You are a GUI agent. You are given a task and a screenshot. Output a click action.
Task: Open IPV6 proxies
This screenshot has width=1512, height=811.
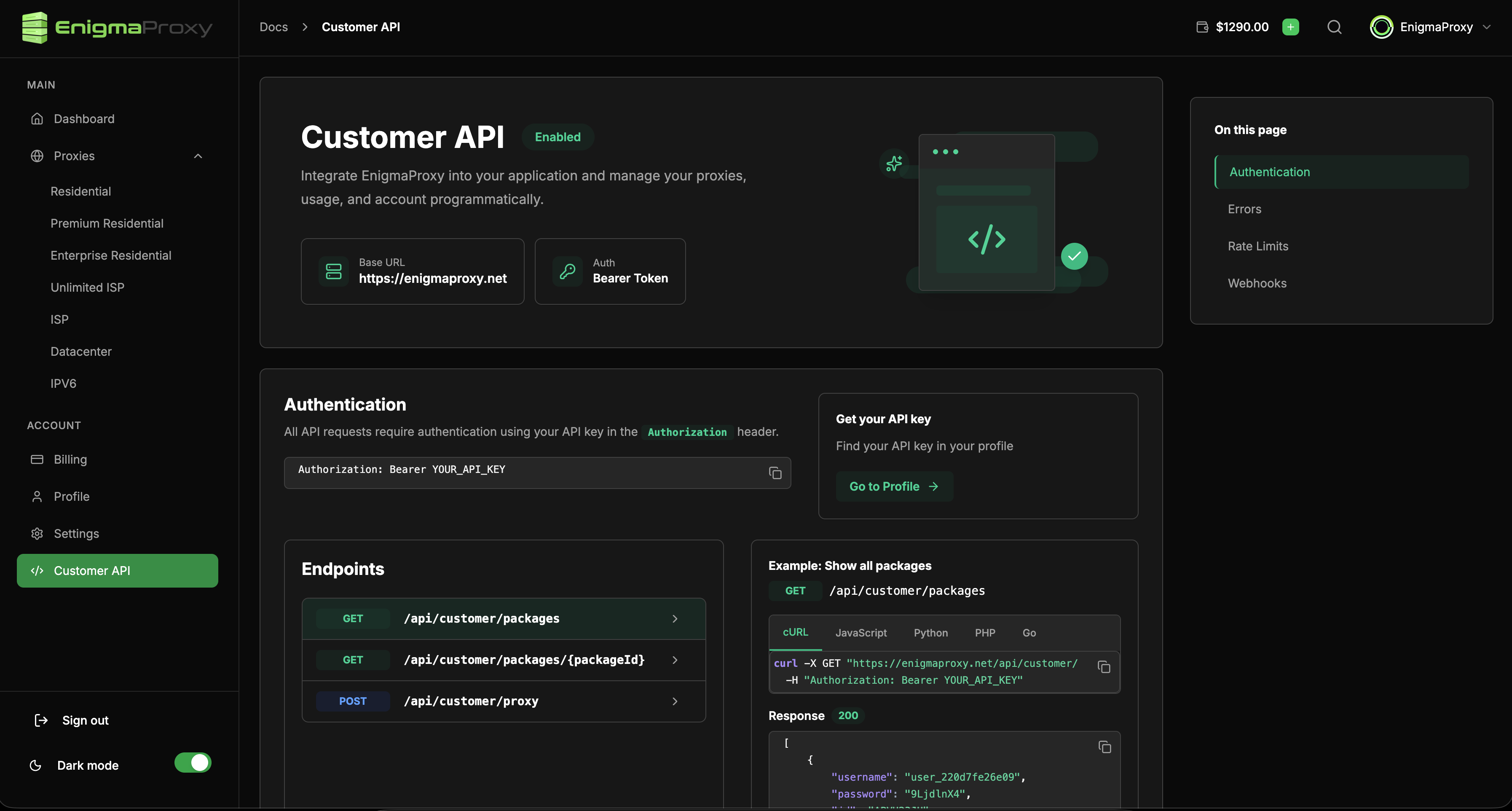tap(63, 383)
